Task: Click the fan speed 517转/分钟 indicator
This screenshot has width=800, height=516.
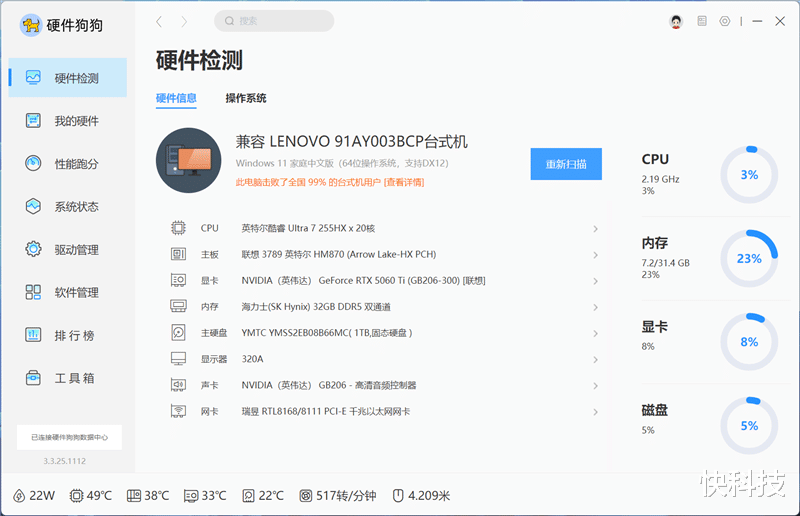Action: click(337, 496)
